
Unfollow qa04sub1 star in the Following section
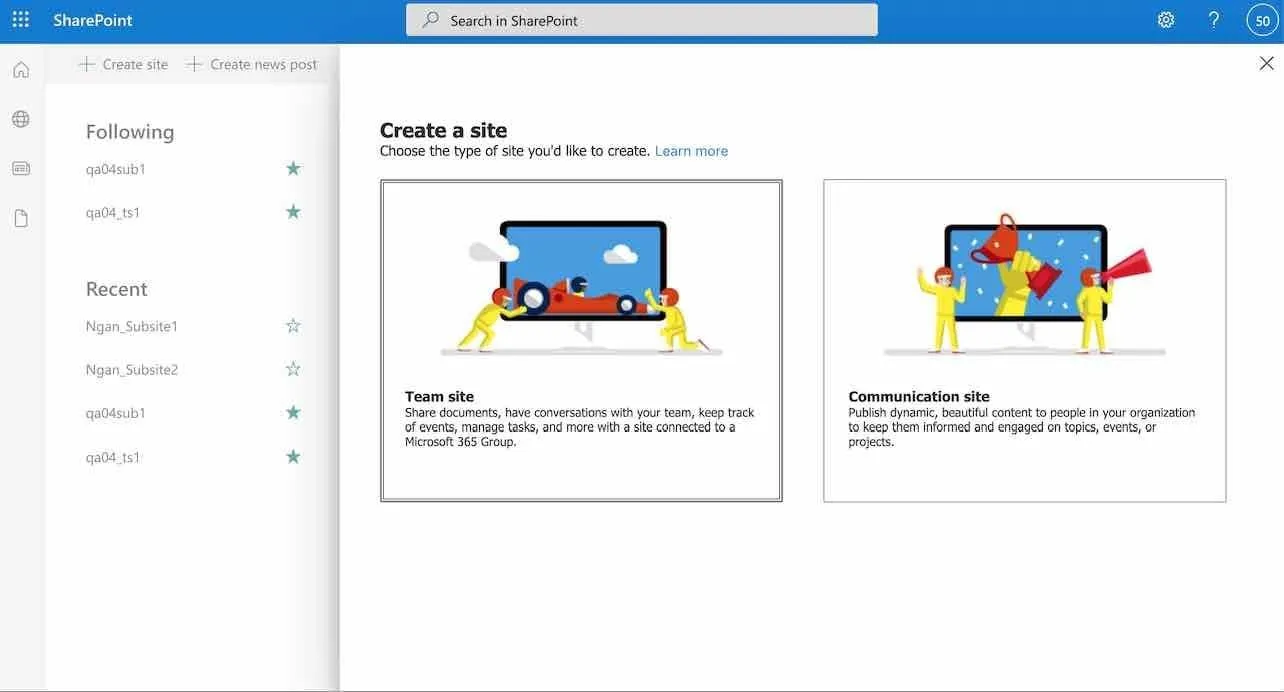[x=293, y=169]
